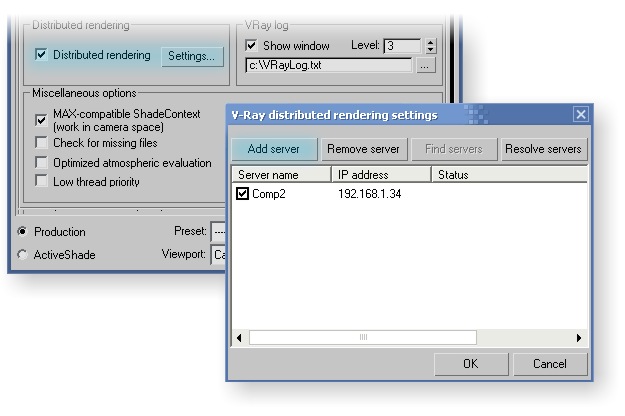This screenshot has width=625, height=416.
Task: Enable the Distributed rendering checkbox
Action: (41, 56)
